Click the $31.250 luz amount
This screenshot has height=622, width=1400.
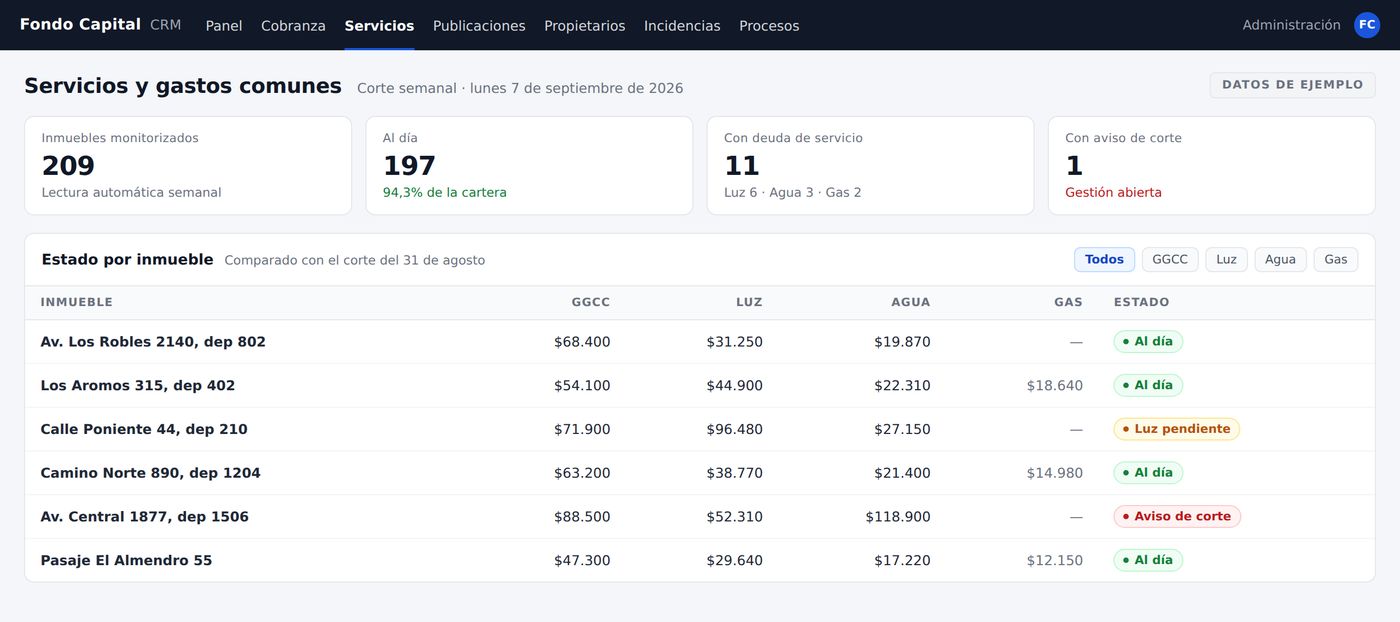pyautogui.click(x=734, y=342)
